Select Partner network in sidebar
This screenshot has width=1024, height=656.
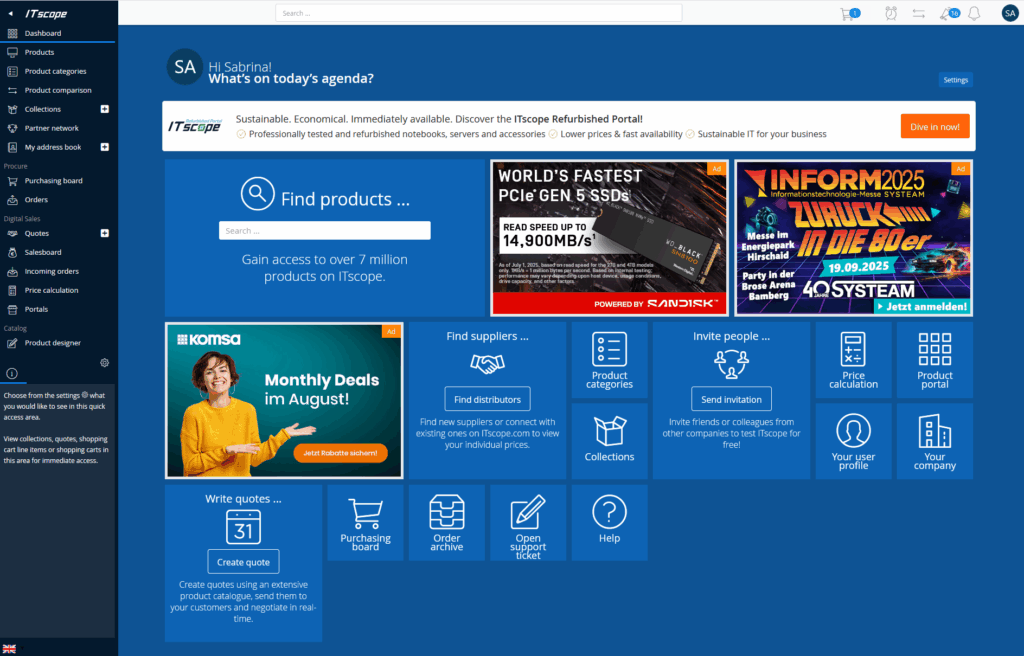[51, 128]
